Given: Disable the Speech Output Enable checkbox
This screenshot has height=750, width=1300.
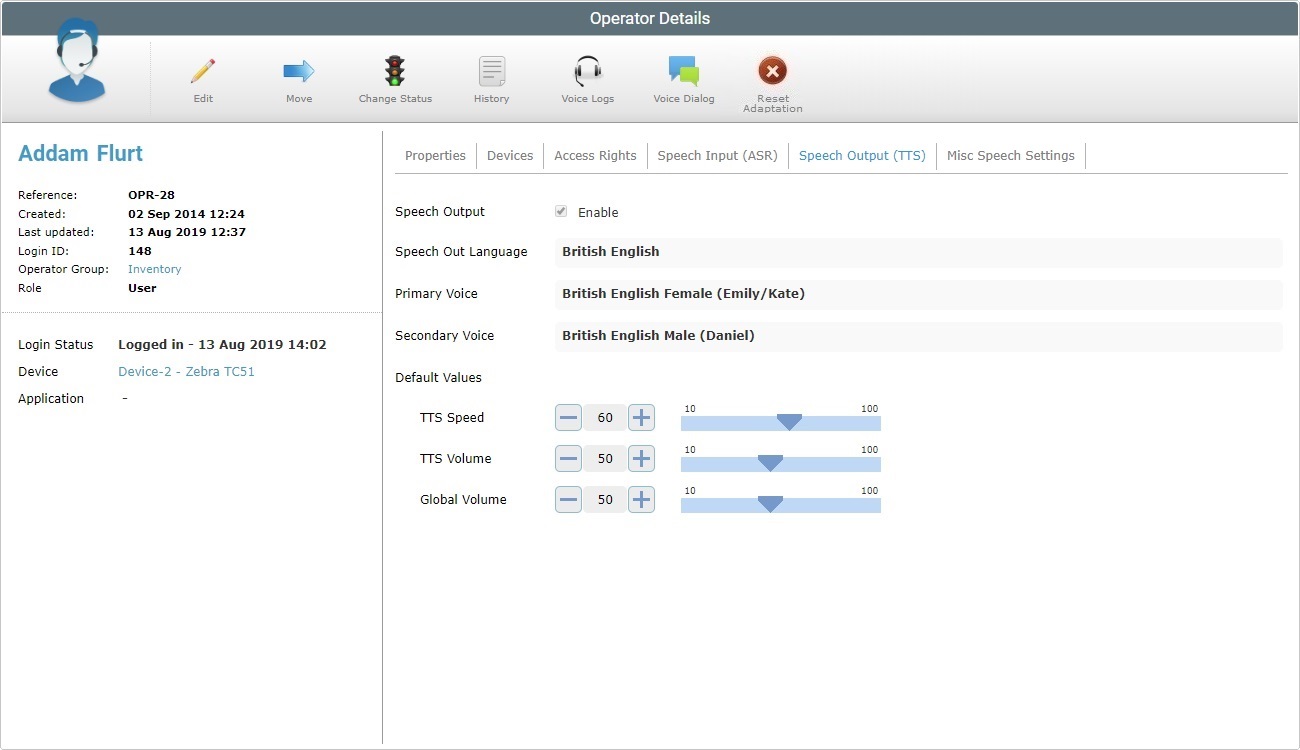Looking at the screenshot, I should [x=561, y=211].
